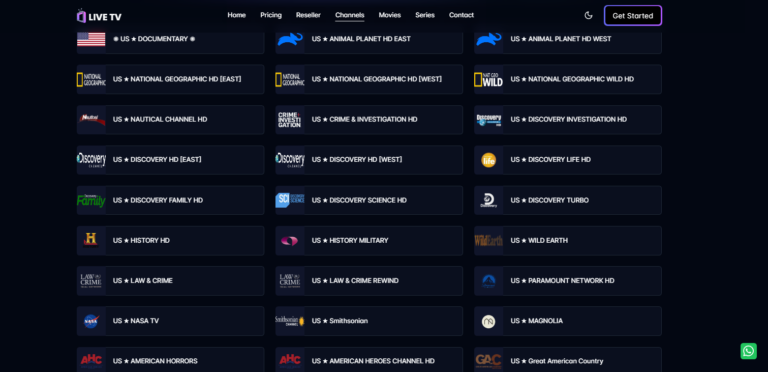Click the Nautical Channel logo
The image size is (768, 372).
(x=92, y=119)
